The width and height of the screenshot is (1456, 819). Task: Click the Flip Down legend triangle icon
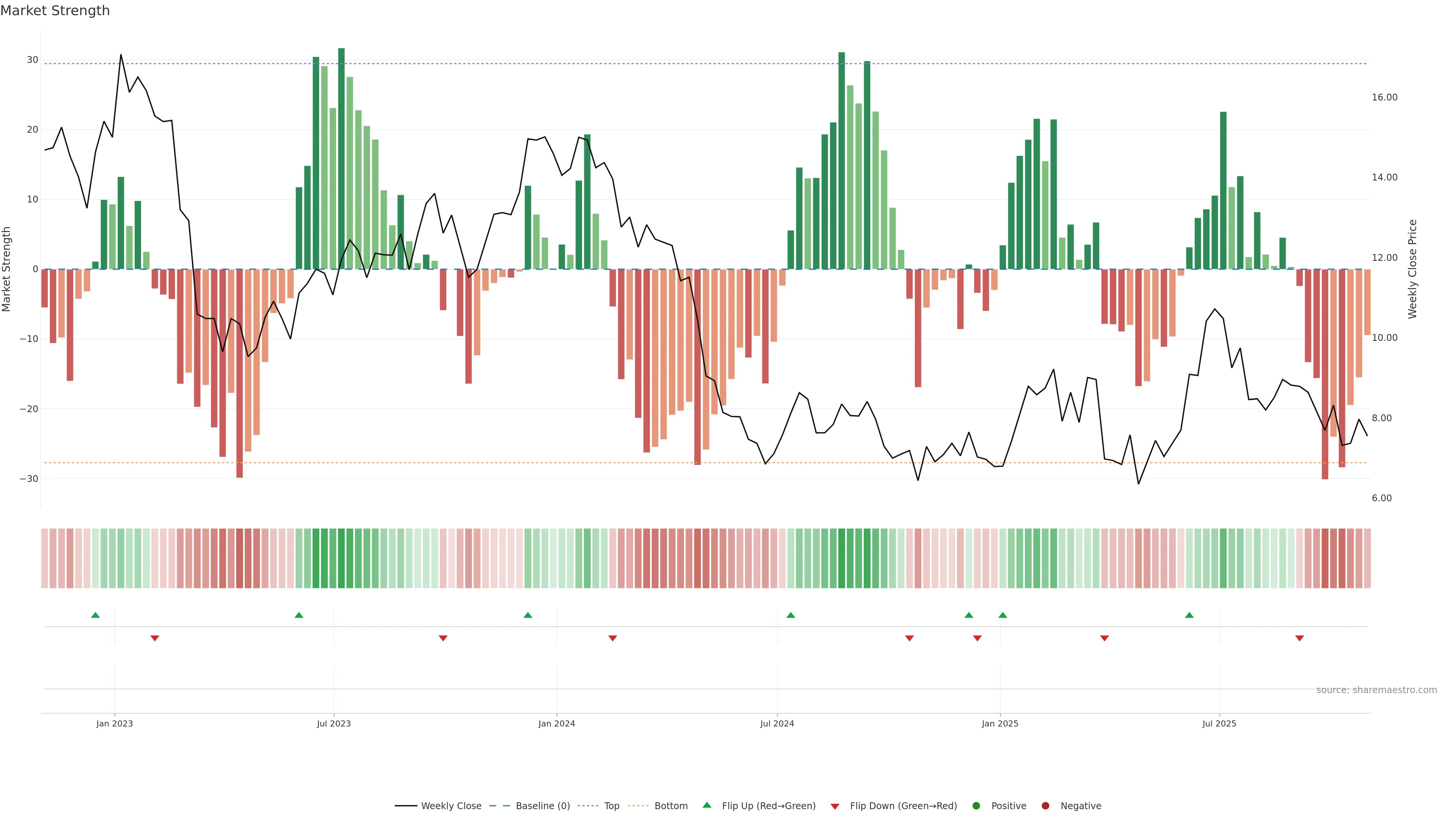pyautogui.click(x=835, y=806)
